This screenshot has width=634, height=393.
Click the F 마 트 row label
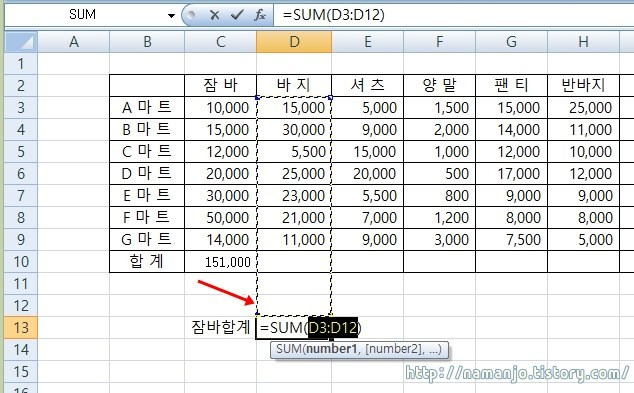point(147,218)
